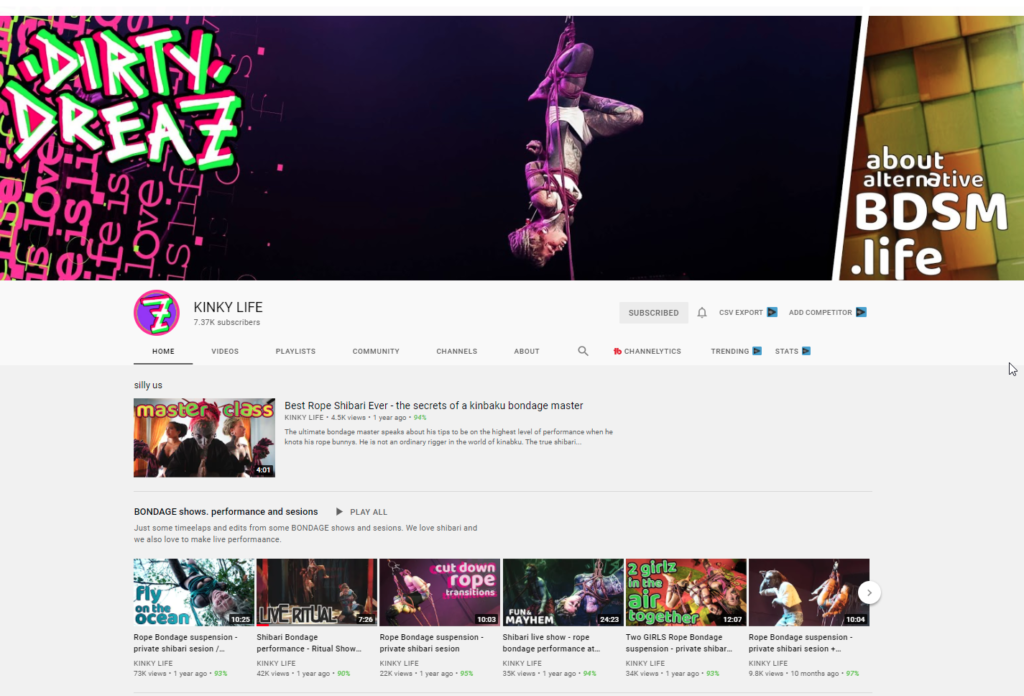This screenshot has width=1024, height=696.
Task: Toggle the notification bell for this channel
Action: click(702, 313)
